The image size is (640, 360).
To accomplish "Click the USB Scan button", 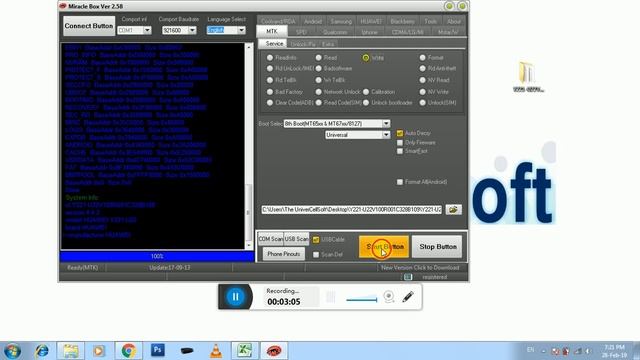I will click(x=296, y=239).
